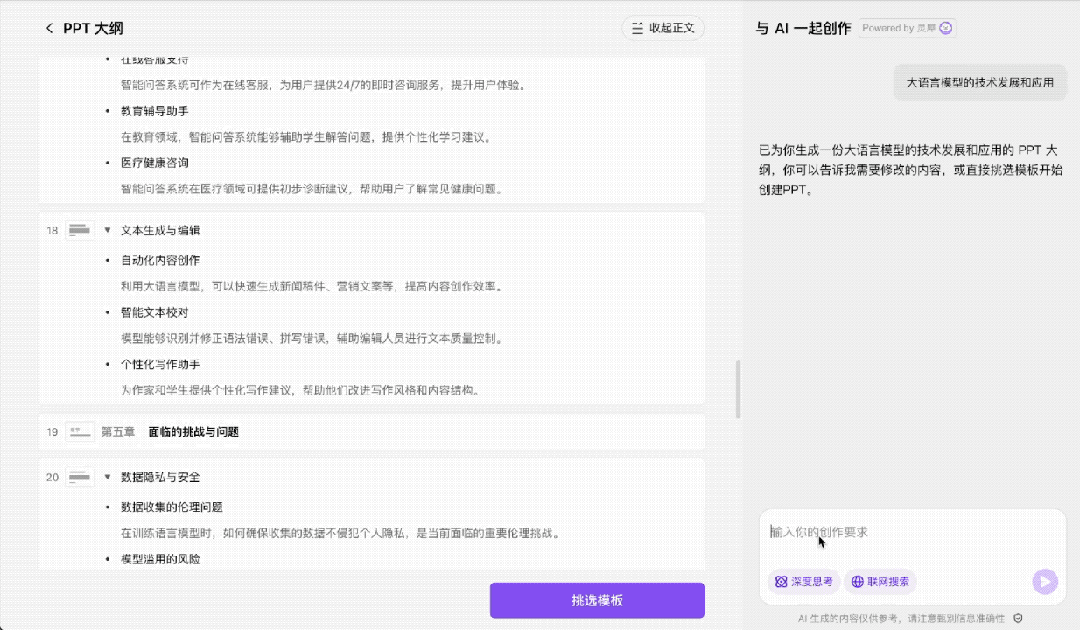Click the 文本生成与编辑 heading
The image size is (1080, 630).
click(160, 230)
